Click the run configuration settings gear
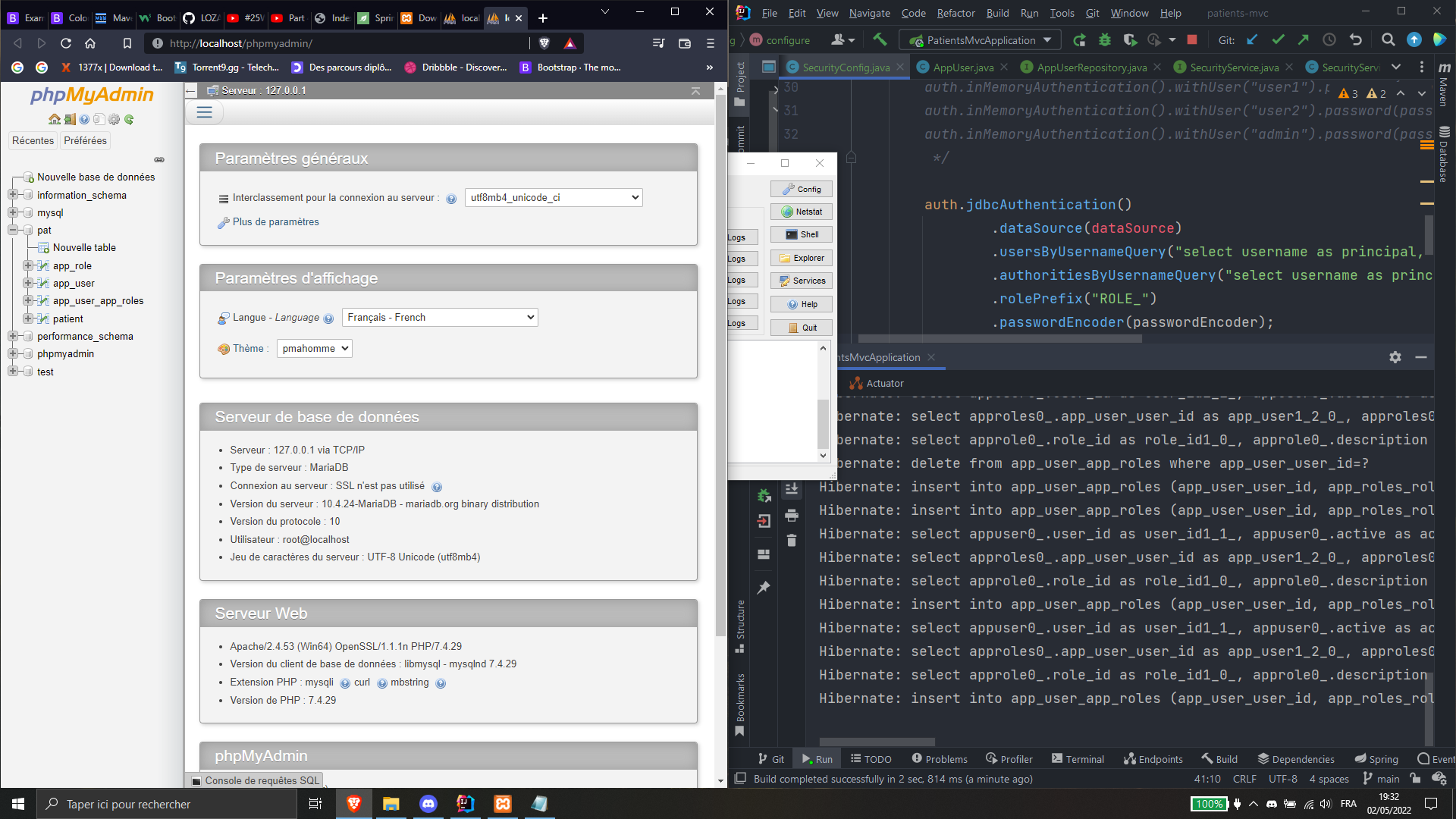The width and height of the screenshot is (1456, 819). coord(1395,357)
